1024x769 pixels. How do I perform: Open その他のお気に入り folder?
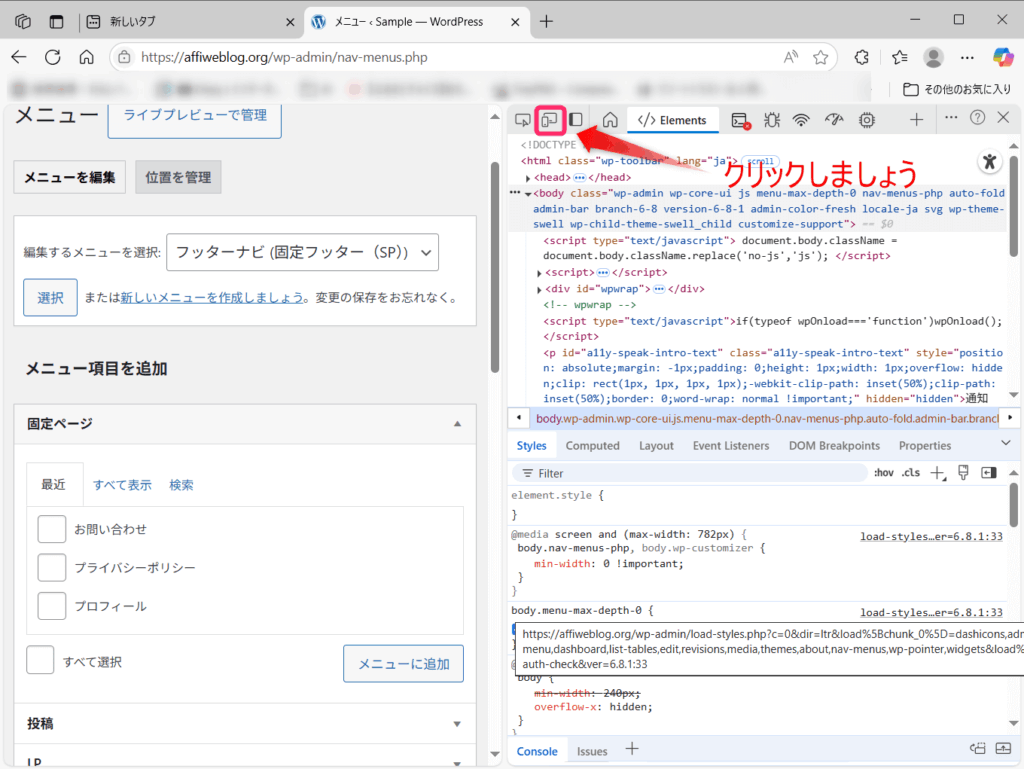(957, 89)
